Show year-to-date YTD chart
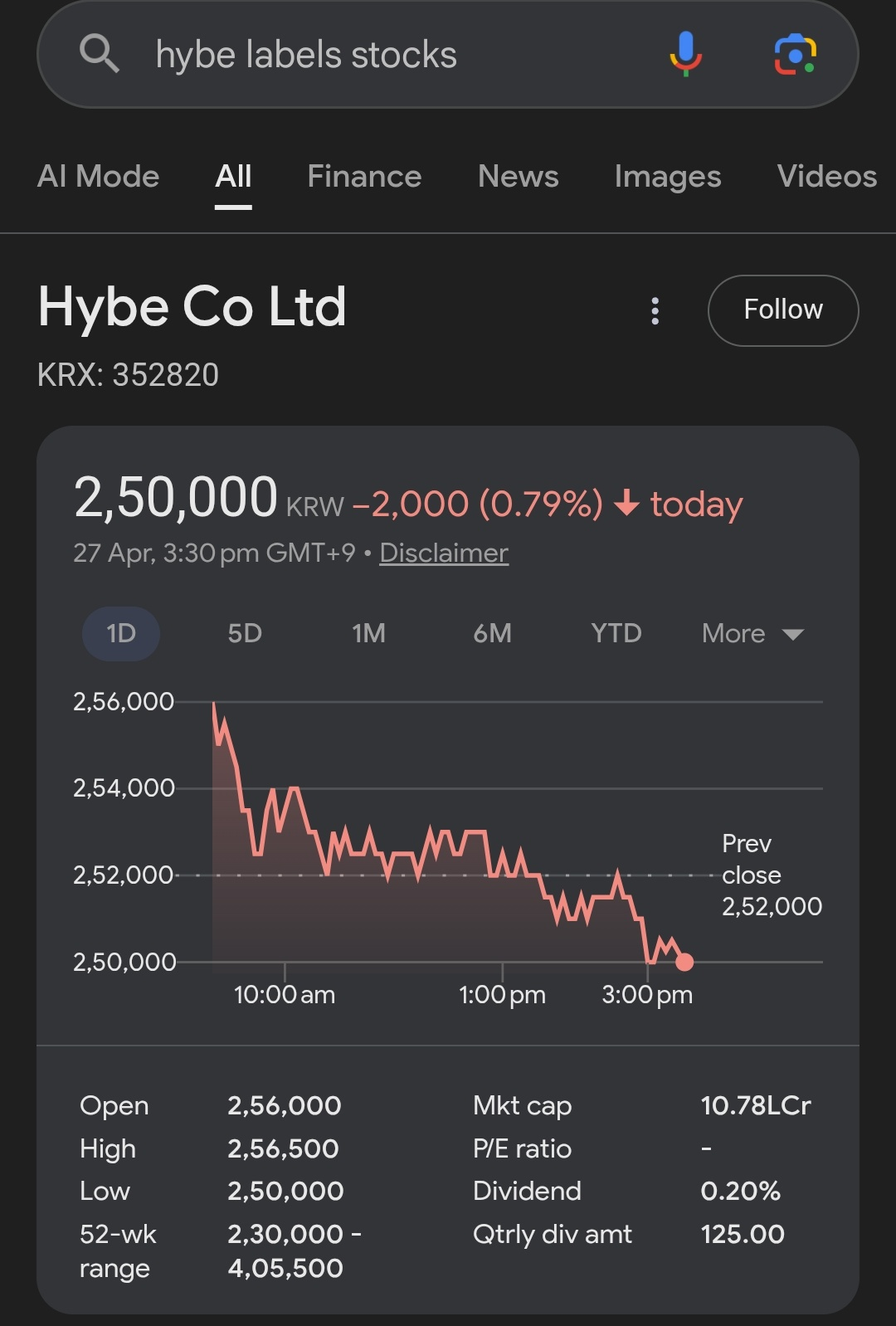The width and height of the screenshot is (896, 1326). 616,634
